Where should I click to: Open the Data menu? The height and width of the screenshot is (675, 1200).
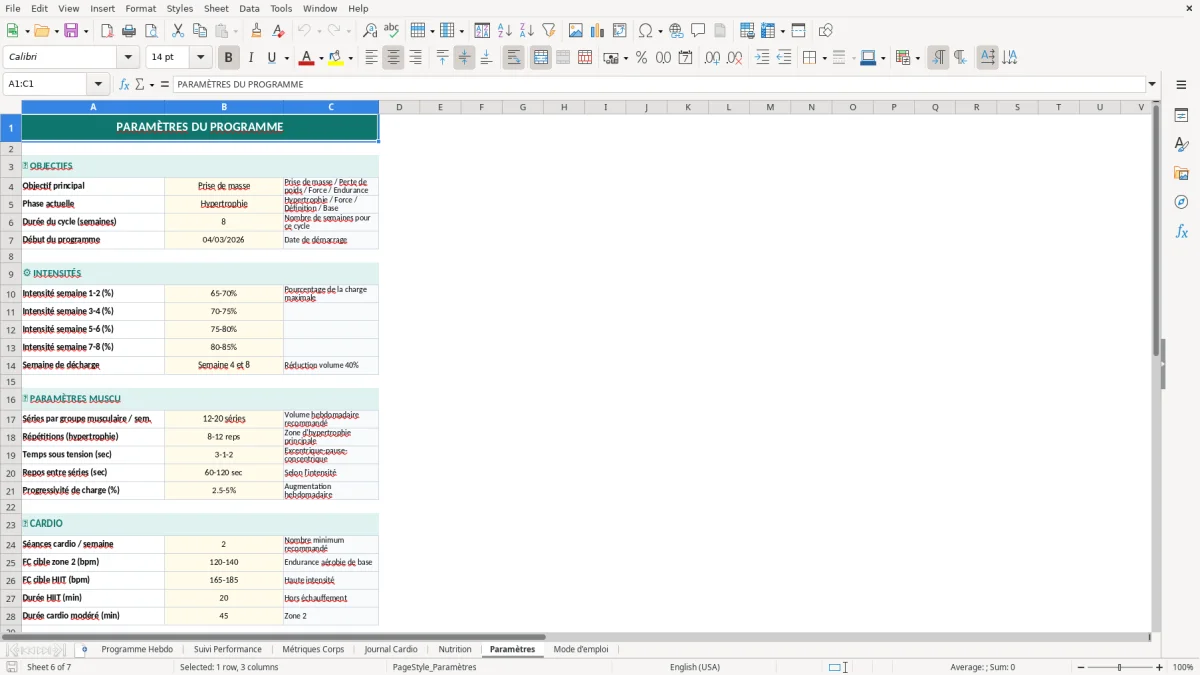(249, 8)
